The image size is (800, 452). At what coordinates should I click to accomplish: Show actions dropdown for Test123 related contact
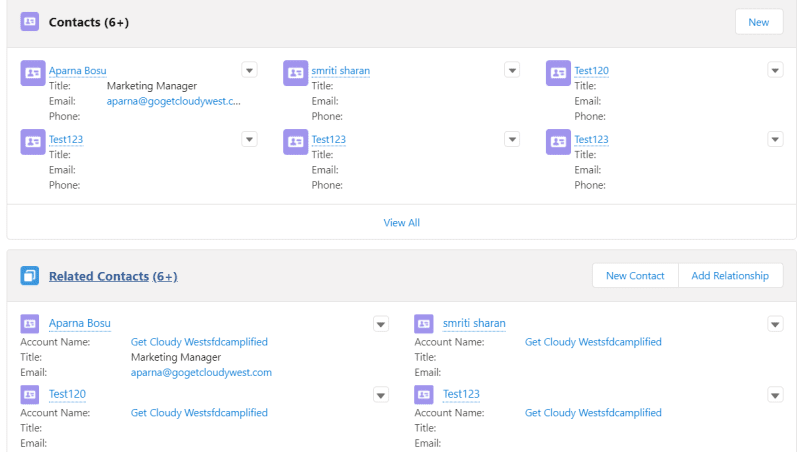pyautogui.click(x=775, y=395)
